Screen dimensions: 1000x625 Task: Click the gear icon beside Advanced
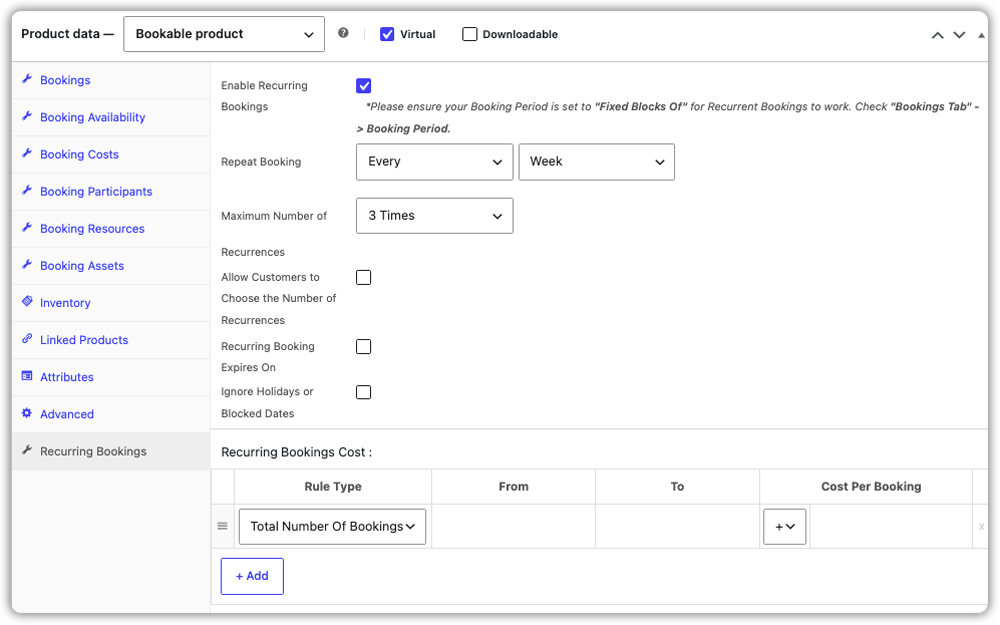[x=27, y=413]
